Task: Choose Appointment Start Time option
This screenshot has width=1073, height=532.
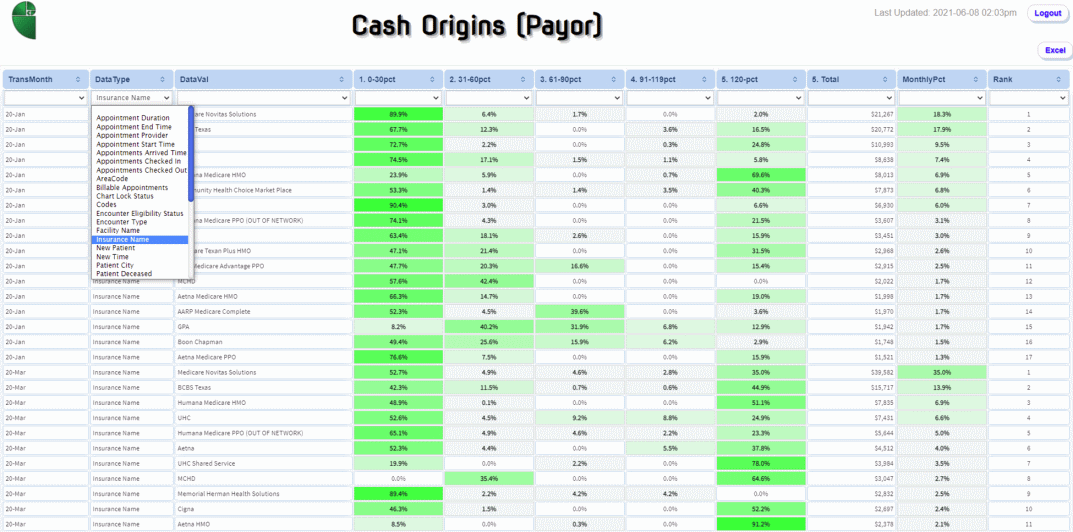Action: coord(140,144)
